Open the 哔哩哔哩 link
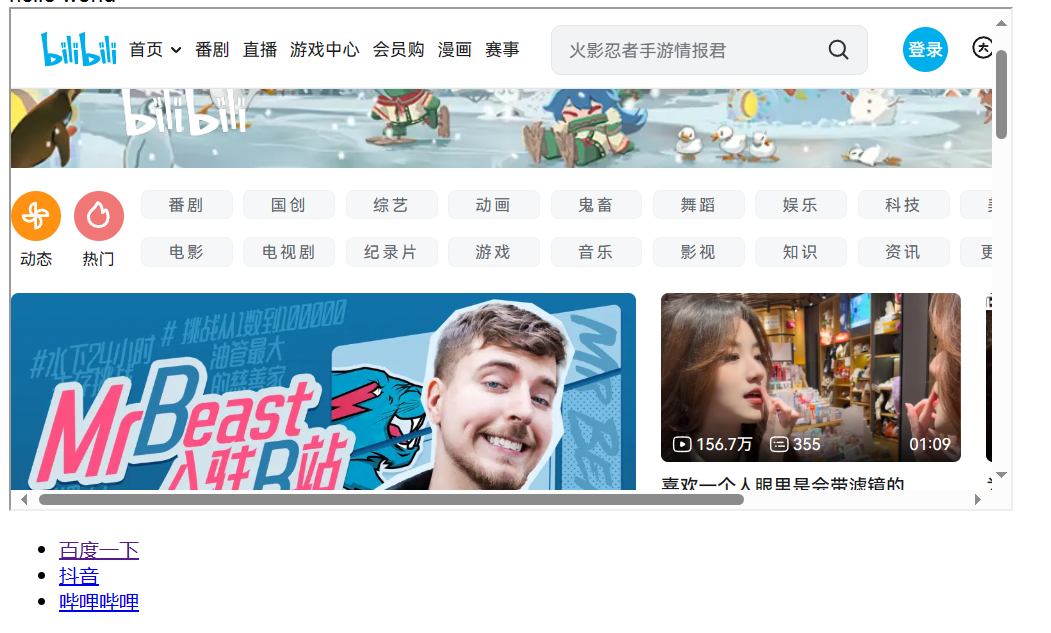The width and height of the screenshot is (1051, 633). (x=99, y=602)
